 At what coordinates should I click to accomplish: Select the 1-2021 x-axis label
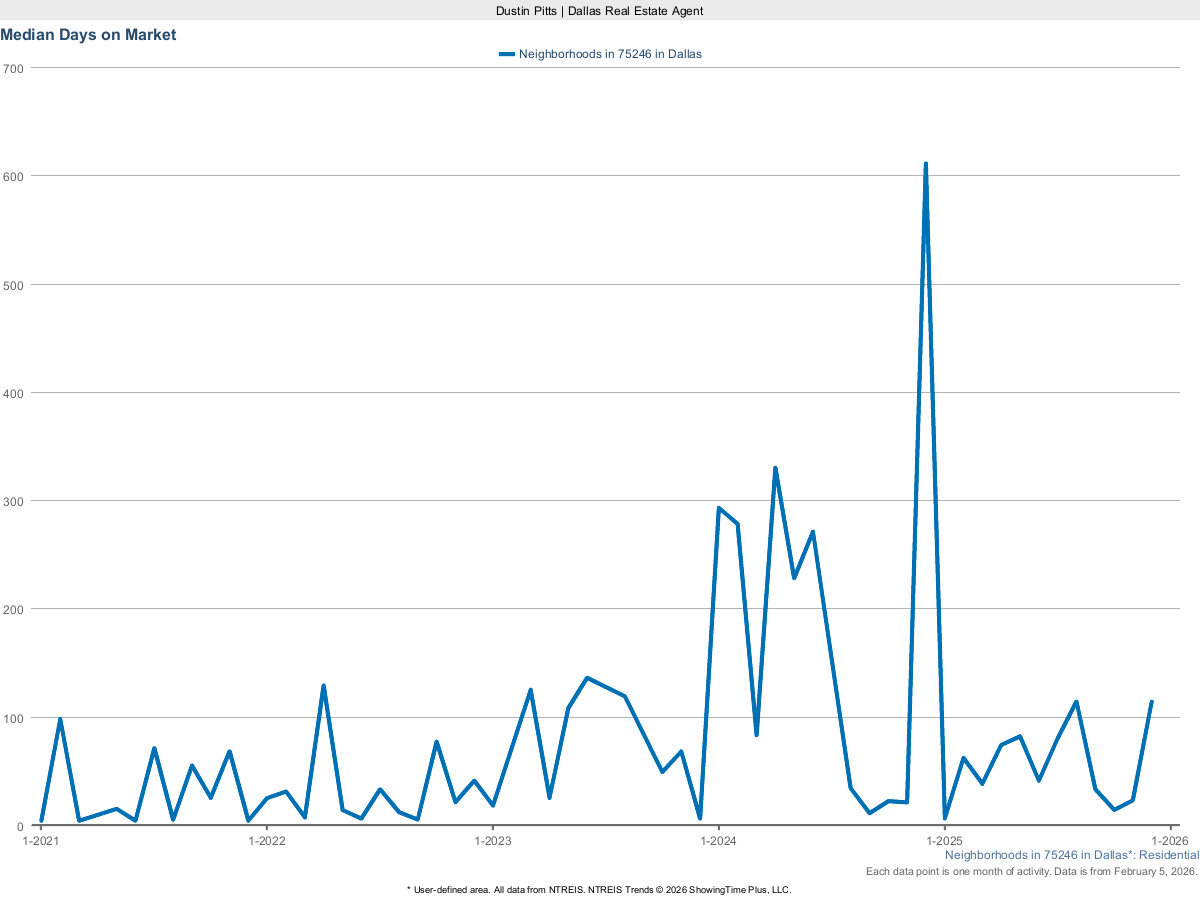[x=41, y=841]
